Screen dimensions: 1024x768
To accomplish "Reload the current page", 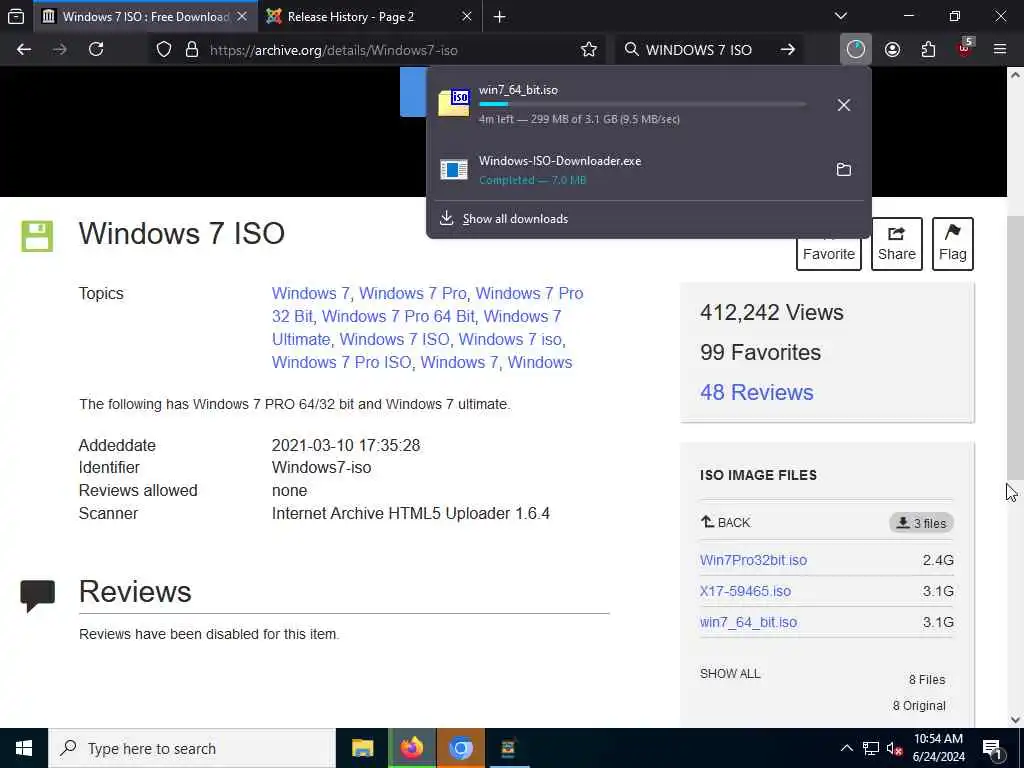I will point(96,50).
